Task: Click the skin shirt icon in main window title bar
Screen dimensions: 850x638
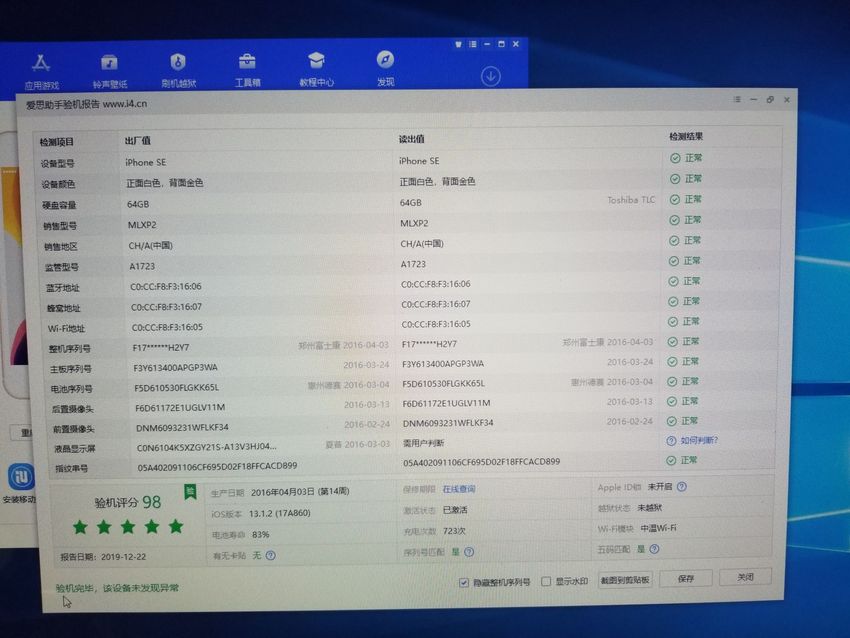Action: [x=458, y=44]
